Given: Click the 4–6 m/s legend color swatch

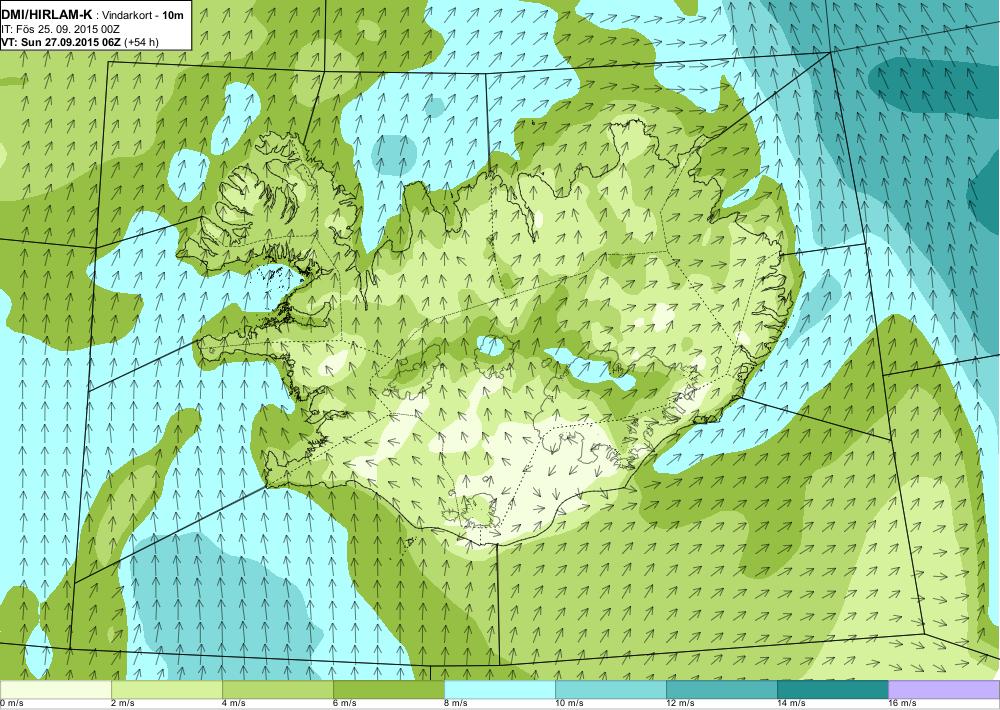Looking at the screenshot, I should click(278, 690).
